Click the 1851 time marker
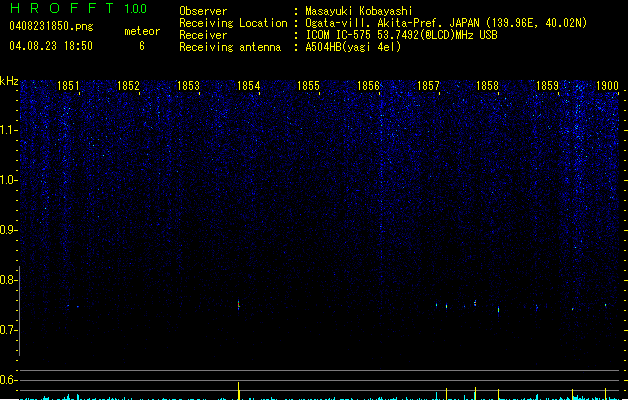Viewport: 629px width, 400px height. coord(68,86)
